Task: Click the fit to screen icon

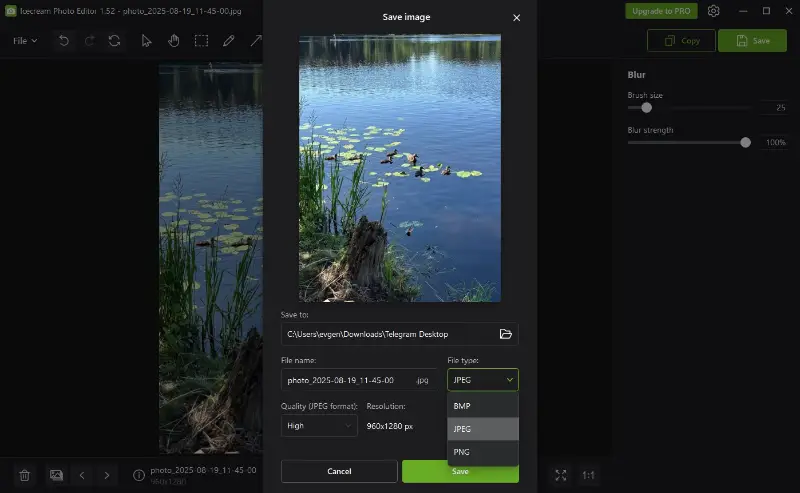Action: click(561, 475)
